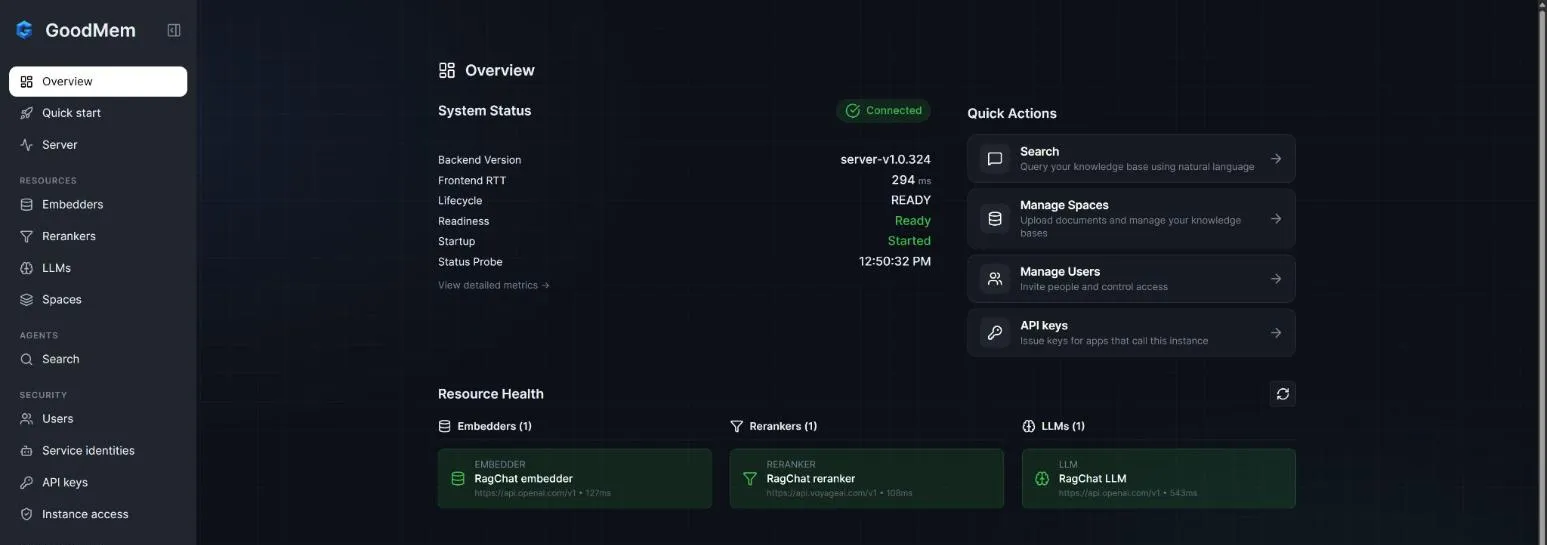Open the API keys quick action card
This screenshot has width=1547, height=545.
(x=1131, y=333)
